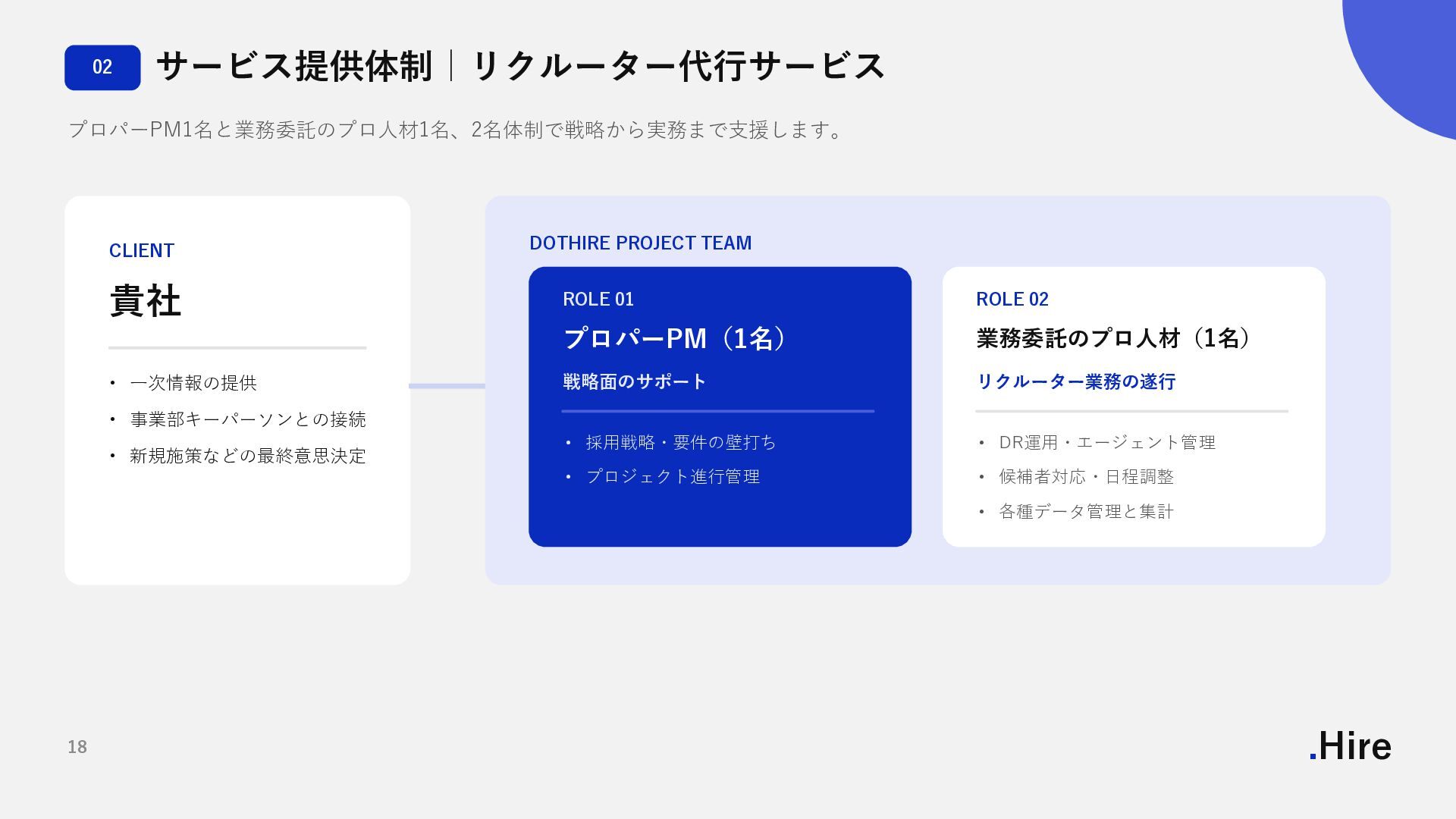Click the プロパーPM（1名） heading
This screenshot has height=819, width=1456.
(675, 338)
